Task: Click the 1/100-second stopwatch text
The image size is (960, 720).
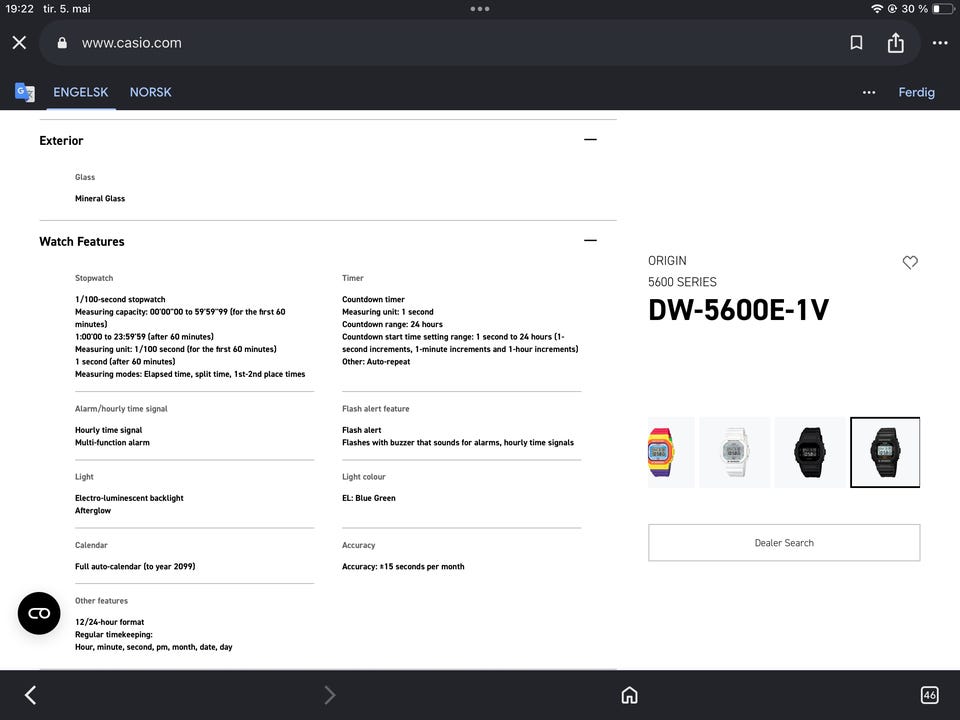Action: click(120, 299)
